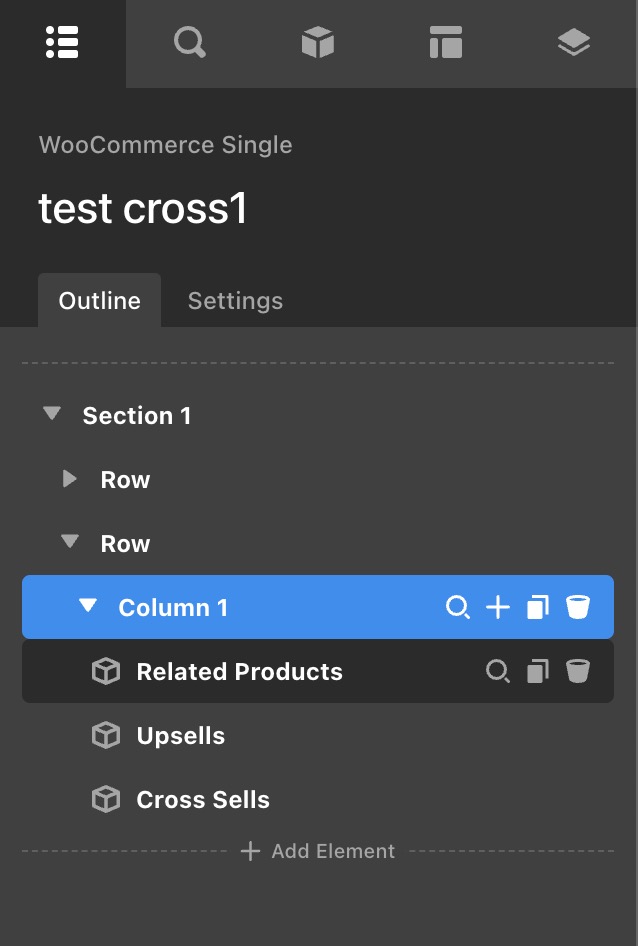Inspect the Related Products element via magnifier
Viewport: 638px width, 946px height.
pyautogui.click(x=497, y=671)
